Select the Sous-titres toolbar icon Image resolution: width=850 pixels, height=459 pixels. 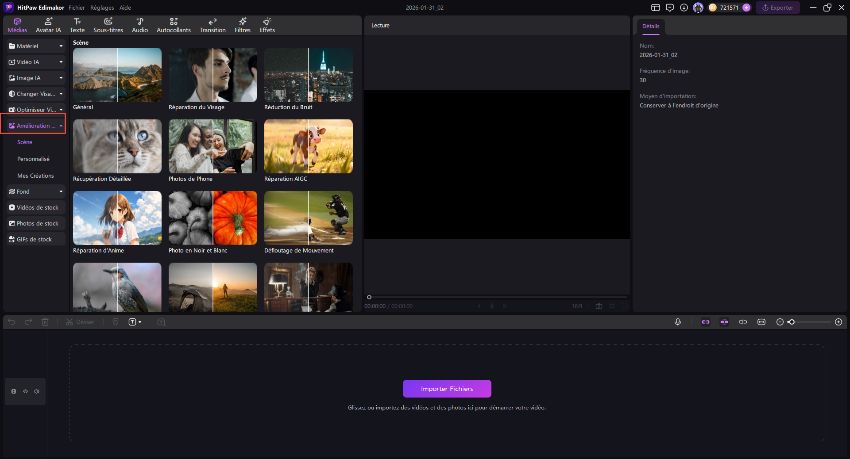coord(107,24)
